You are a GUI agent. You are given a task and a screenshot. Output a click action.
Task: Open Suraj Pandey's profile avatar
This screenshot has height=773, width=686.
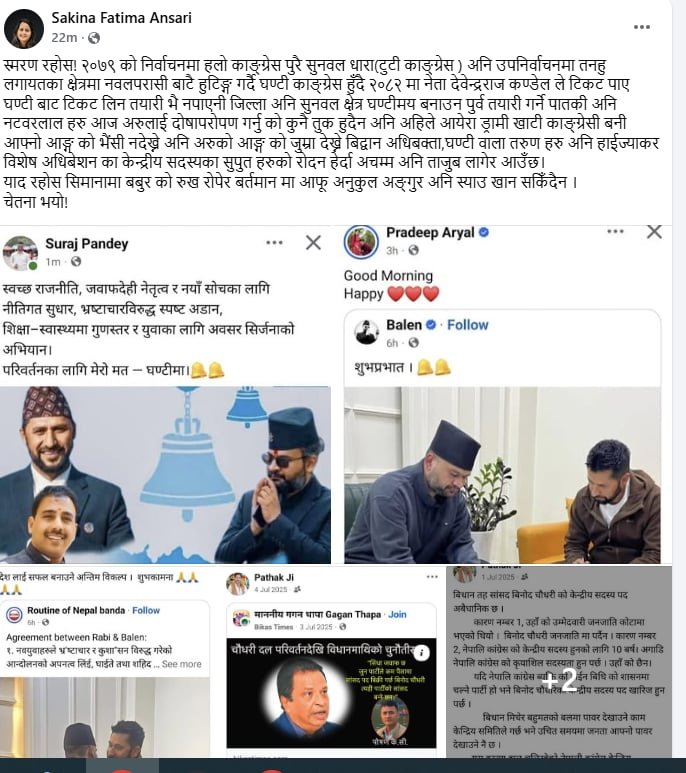tap(20, 253)
